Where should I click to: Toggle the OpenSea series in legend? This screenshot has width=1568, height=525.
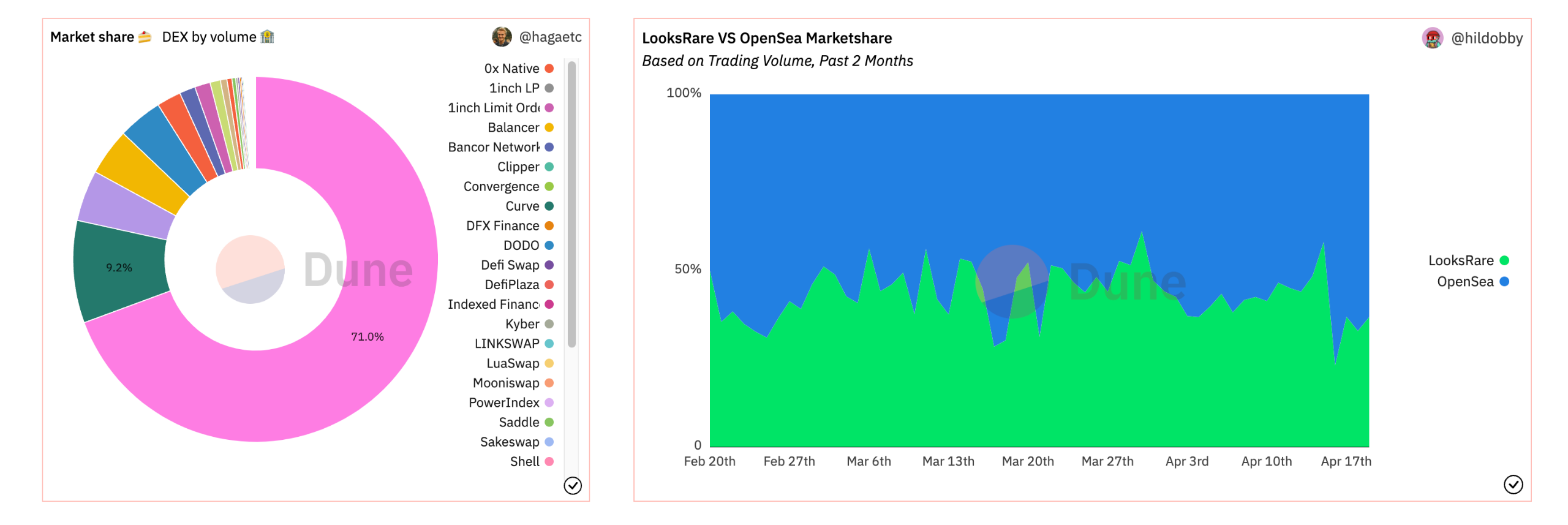click(x=1472, y=281)
